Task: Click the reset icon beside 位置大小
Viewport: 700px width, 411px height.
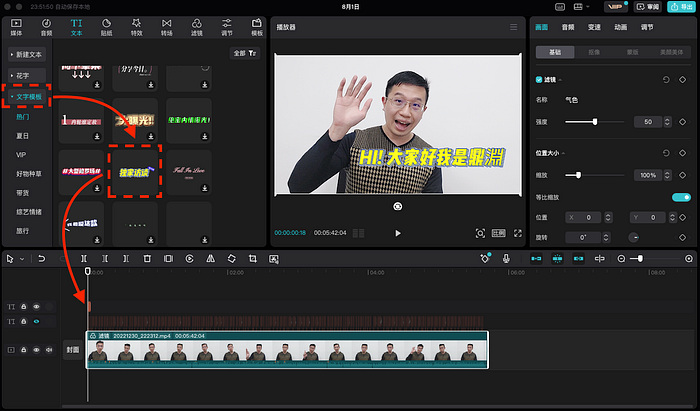Action: tap(666, 153)
